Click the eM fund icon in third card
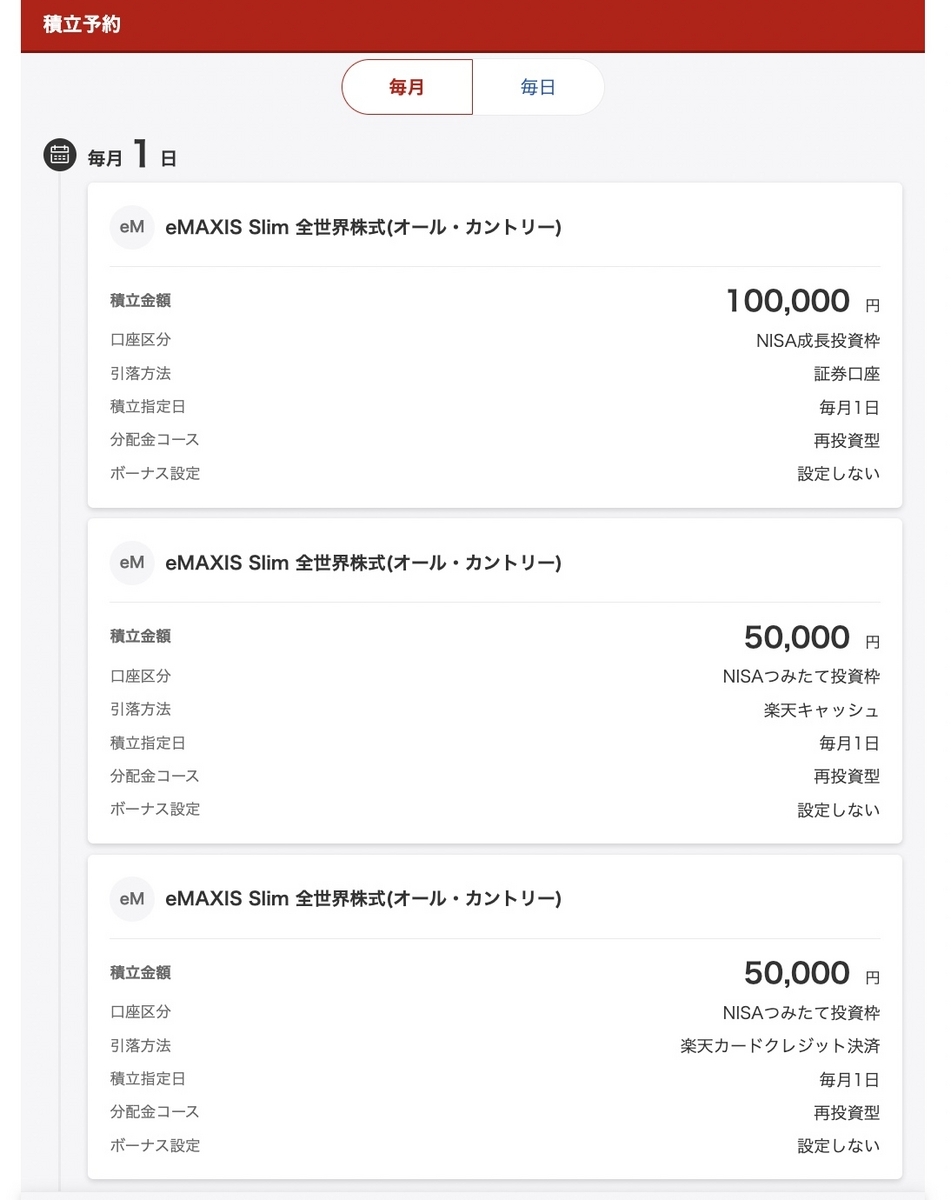Viewport: 951px width, 1200px height. coord(132,899)
